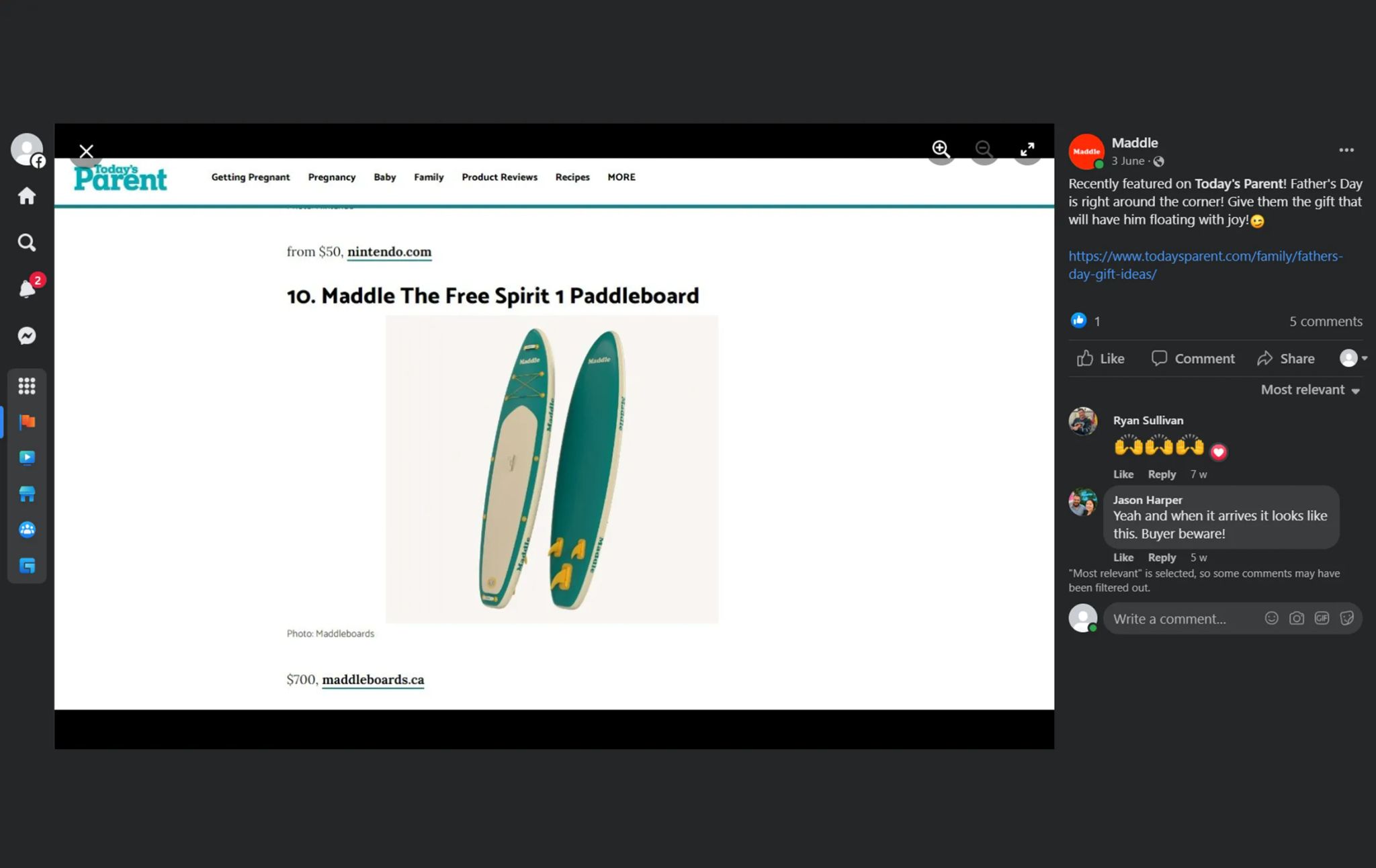This screenshot has width=1376, height=868.
Task: Open the post options menu via three dots
Action: [x=1346, y=150]
